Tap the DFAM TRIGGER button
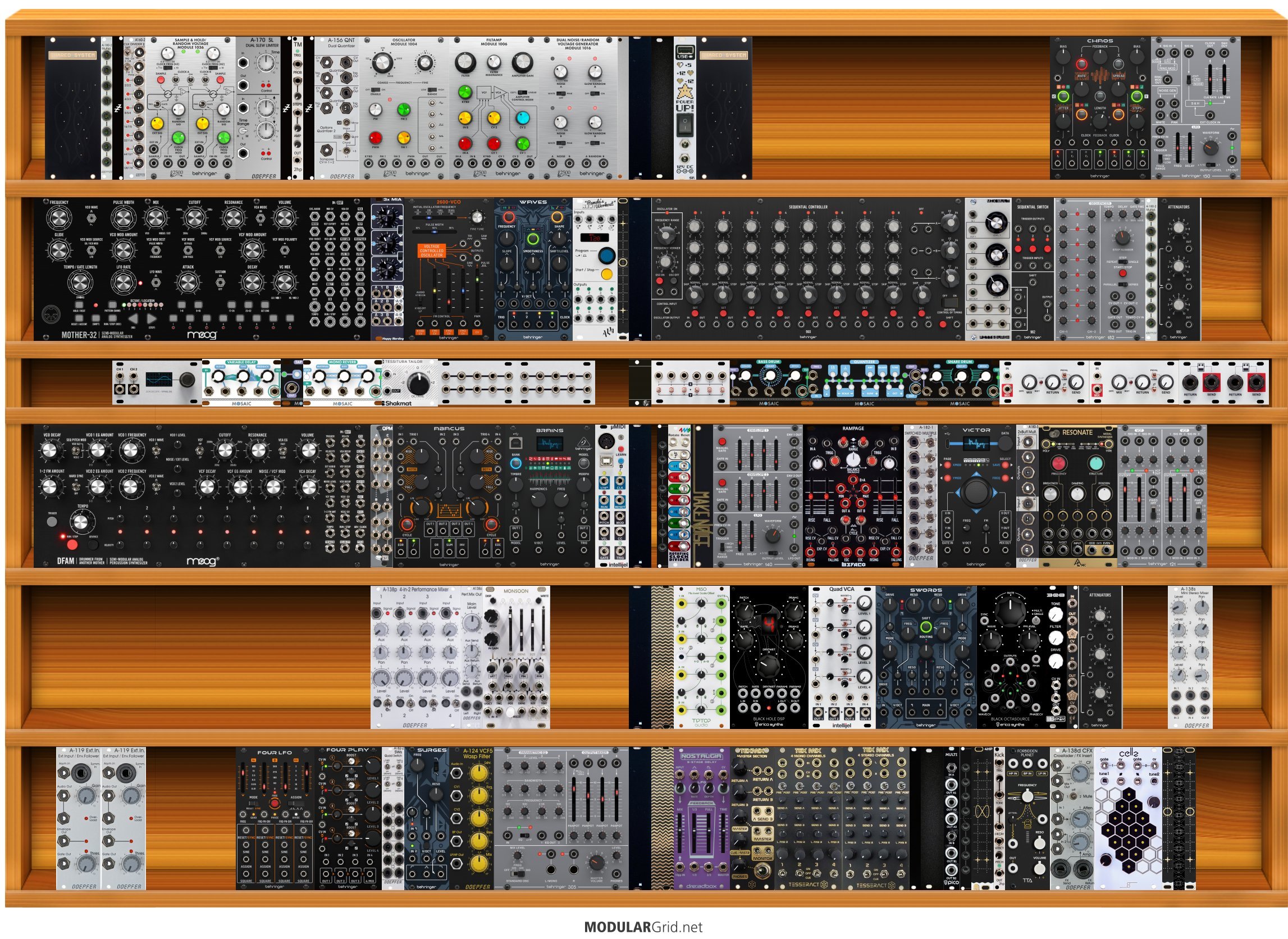The image size is (1288, 939). [x=52, y=521]
